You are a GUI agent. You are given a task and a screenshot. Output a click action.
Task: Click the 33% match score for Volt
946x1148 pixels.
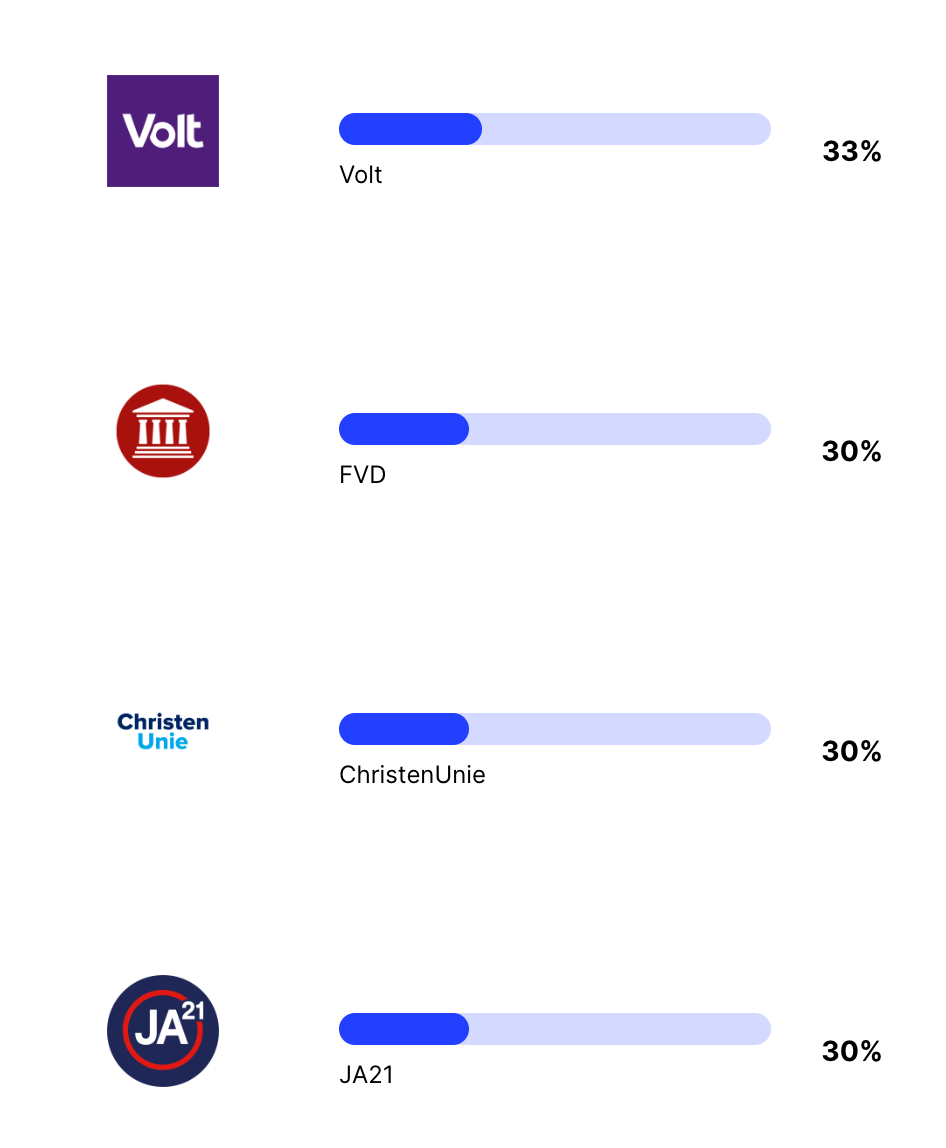coord(852,152)
